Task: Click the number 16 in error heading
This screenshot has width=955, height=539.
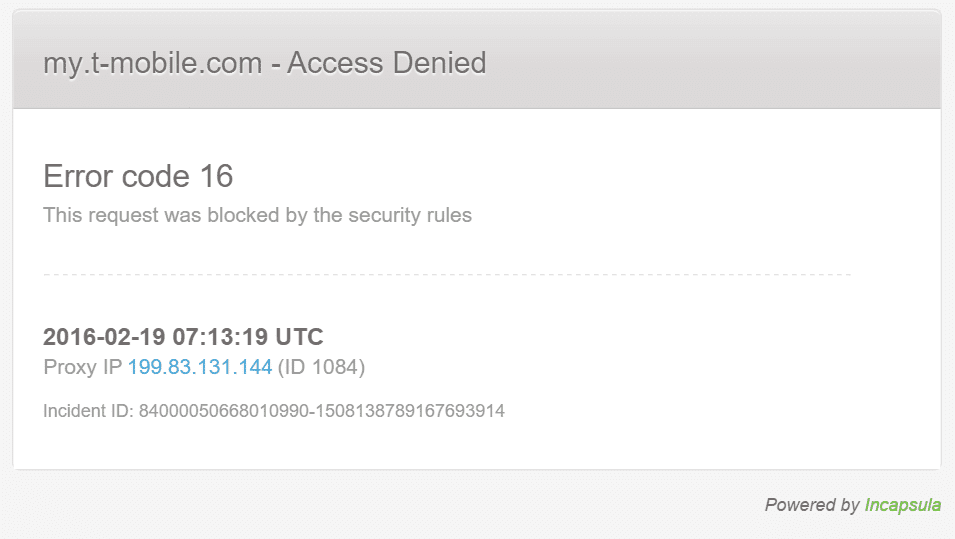Action: pyautogui.click(x=216, y=176)
